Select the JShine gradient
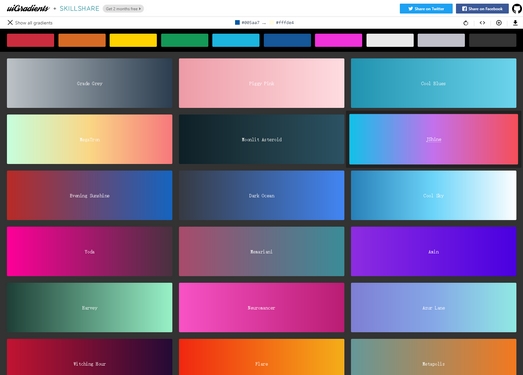 point(434,139)
